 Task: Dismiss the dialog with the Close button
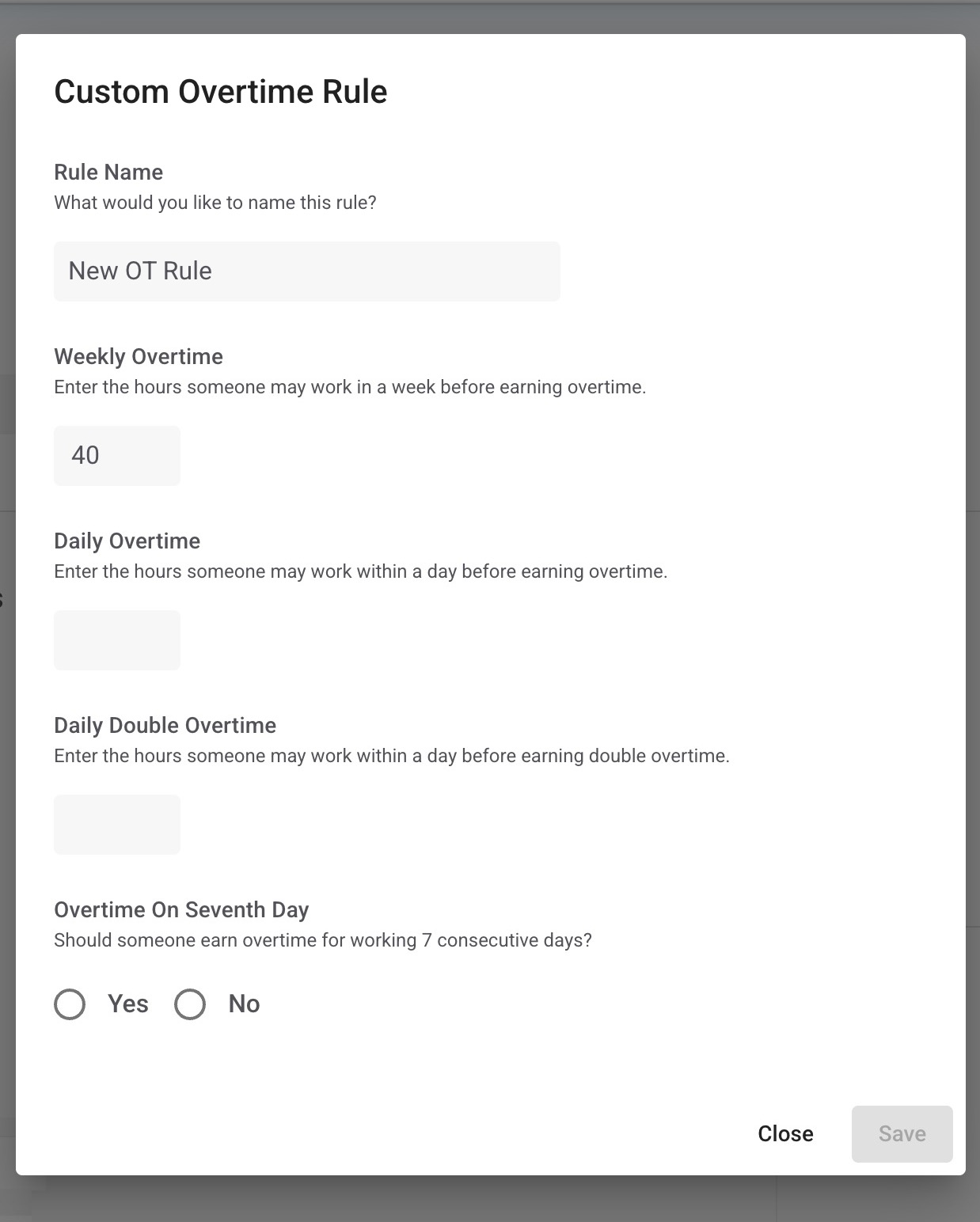click(785, 1133)
